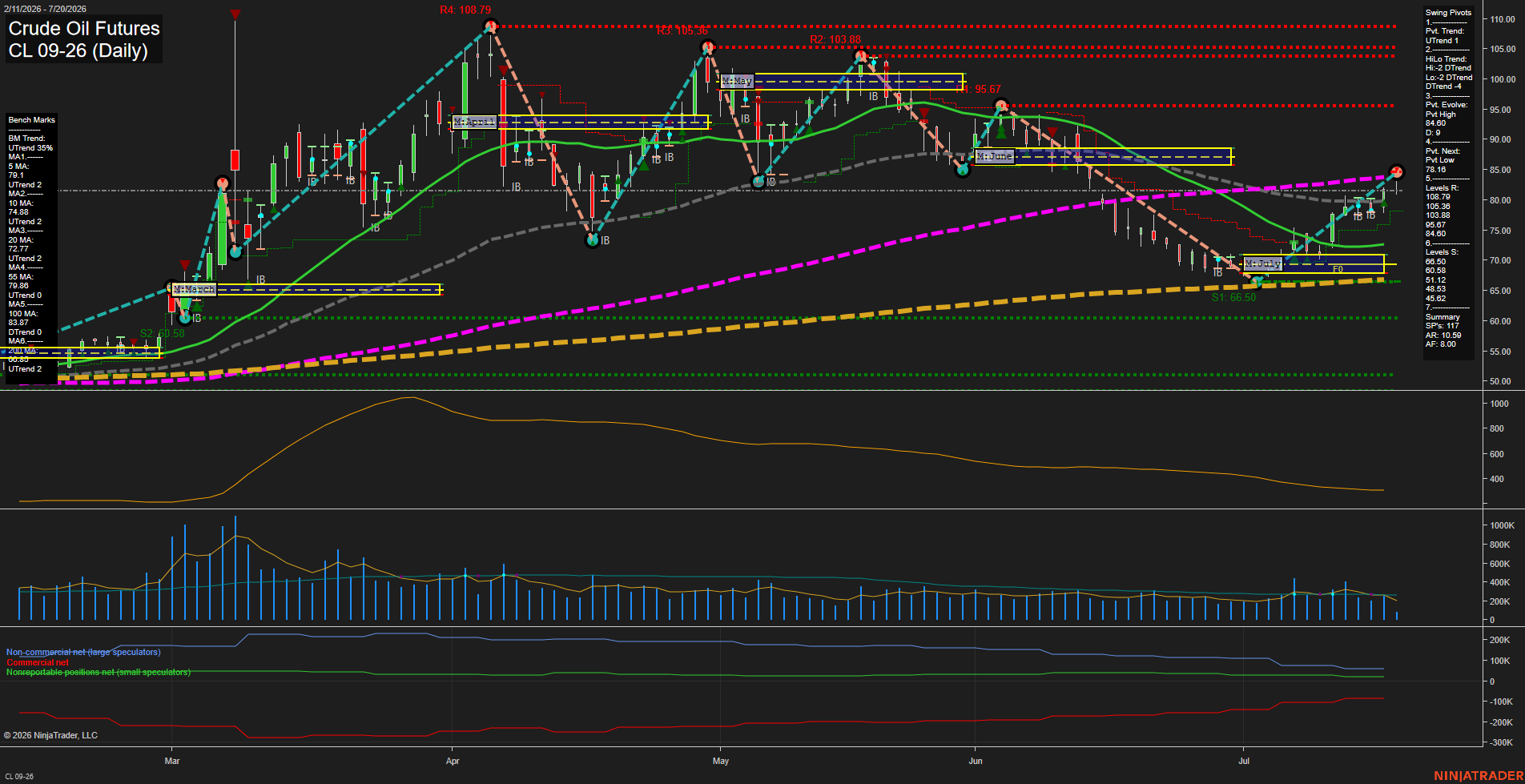1525x784 pixels.
Task: Click the swing pivot high marker at 103.88
Action: click(860, 56)
